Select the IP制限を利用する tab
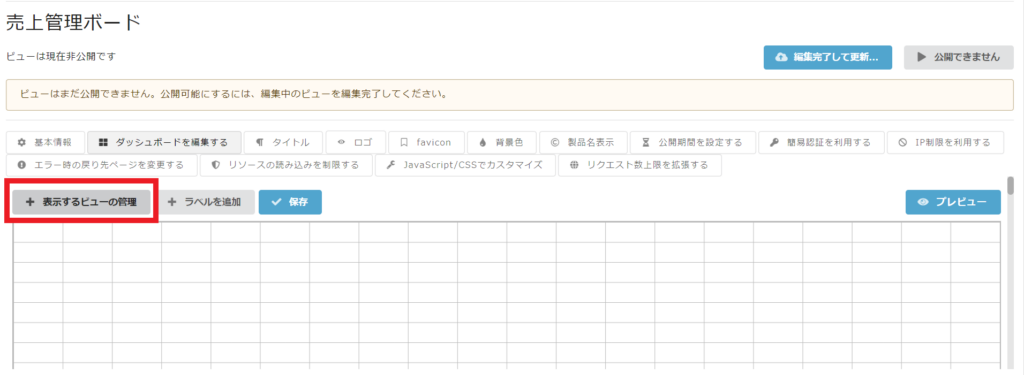This screenshot has width=1024, height=375. click(945, 142)
